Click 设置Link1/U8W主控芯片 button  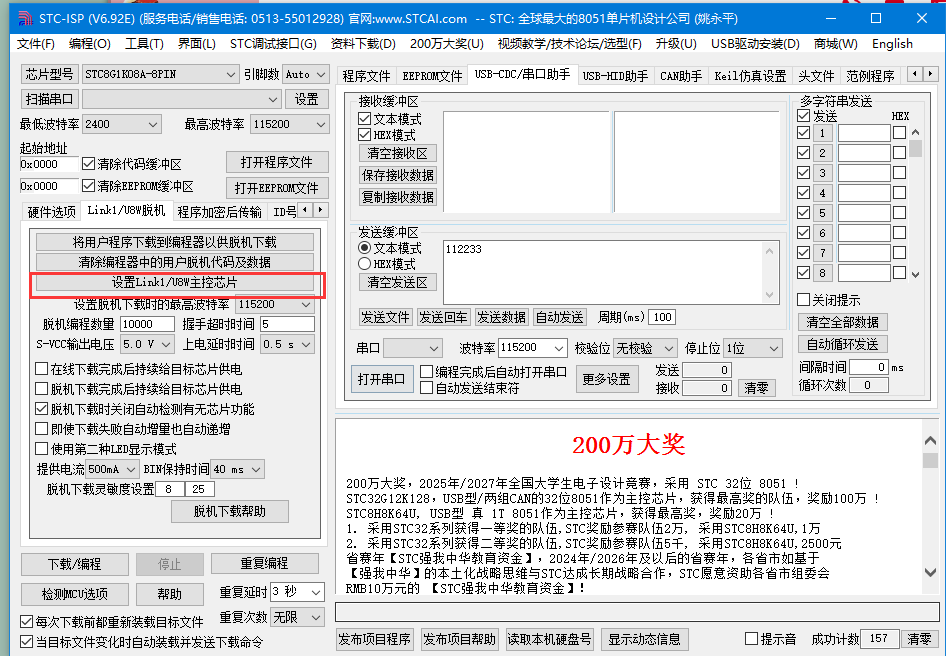click(175, 282)
